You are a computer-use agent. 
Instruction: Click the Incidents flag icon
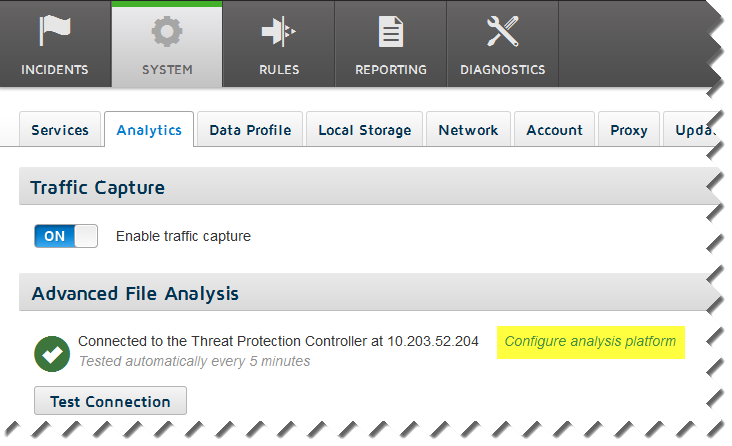point(55,32)
